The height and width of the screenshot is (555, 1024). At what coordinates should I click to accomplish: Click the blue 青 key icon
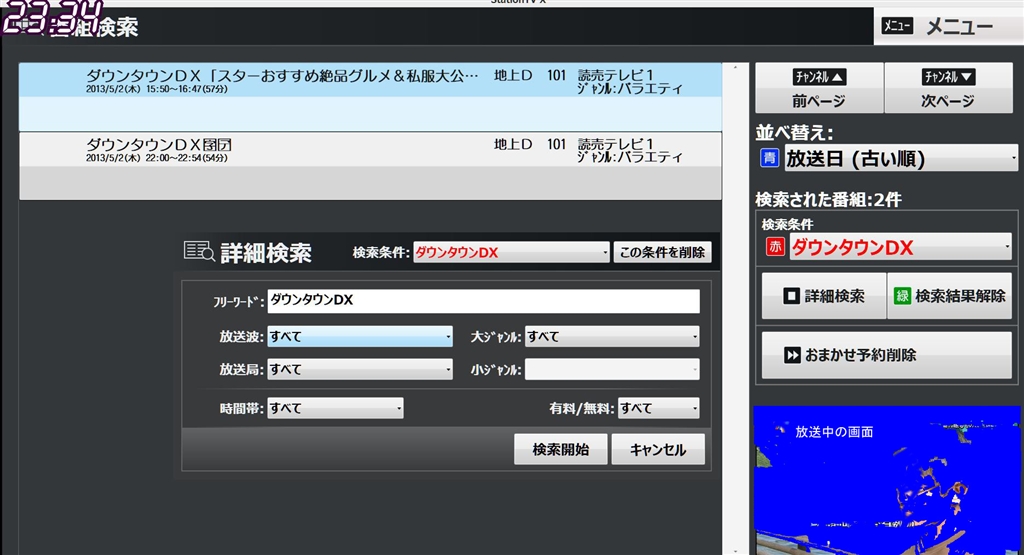click(769, 158)
